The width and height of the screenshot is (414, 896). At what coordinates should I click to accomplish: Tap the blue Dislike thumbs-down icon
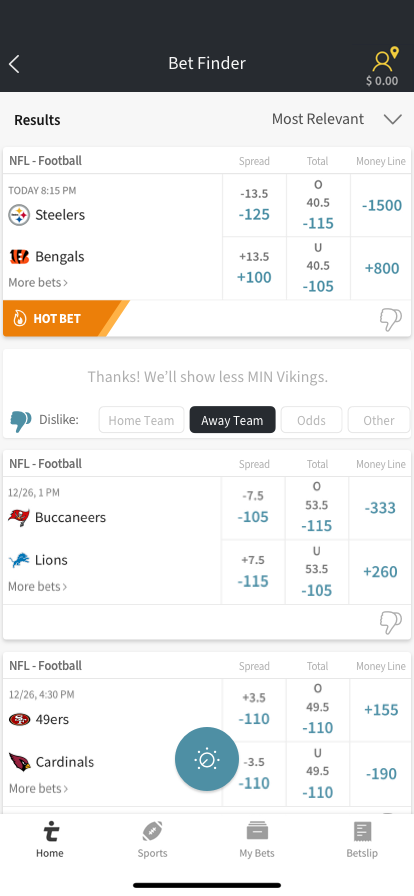point(21,421)
